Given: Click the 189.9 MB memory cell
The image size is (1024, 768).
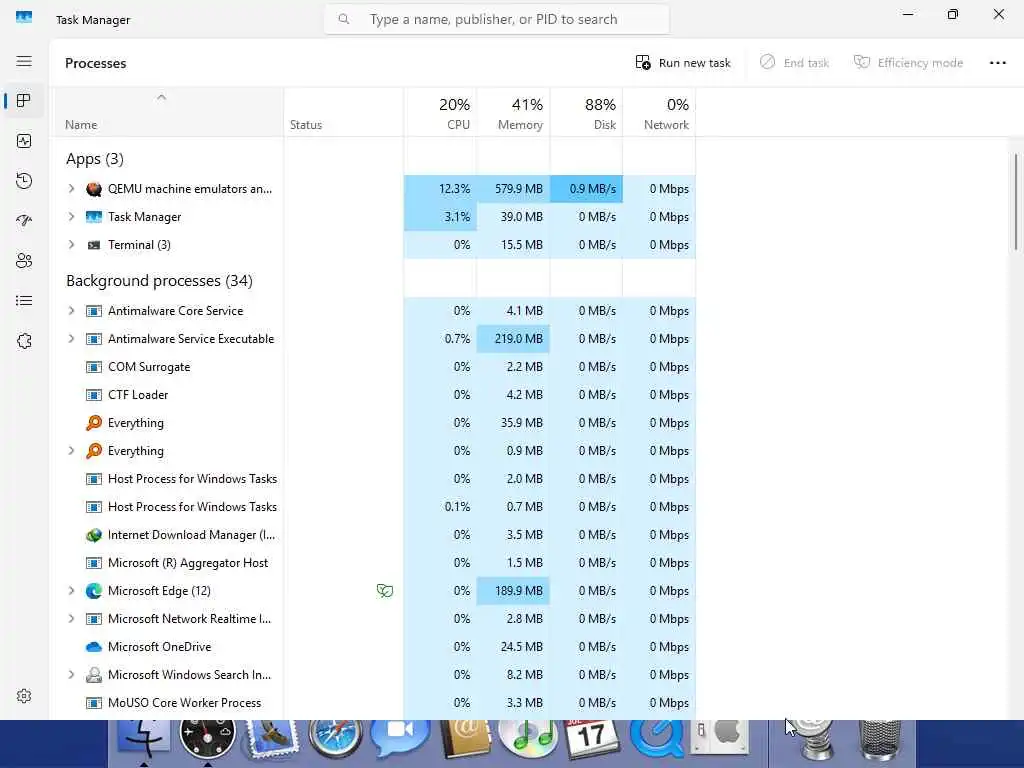Looking at the screenshot, I should [x=513, y=591].
